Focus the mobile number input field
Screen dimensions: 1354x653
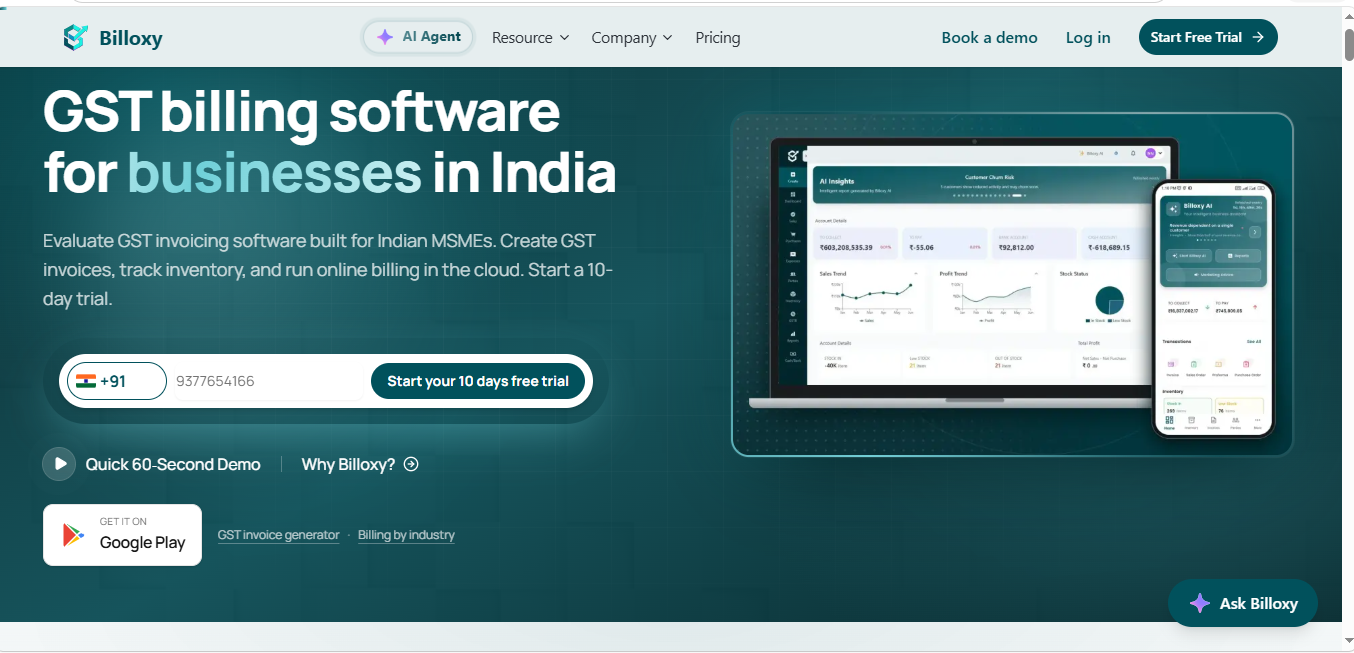268,381
